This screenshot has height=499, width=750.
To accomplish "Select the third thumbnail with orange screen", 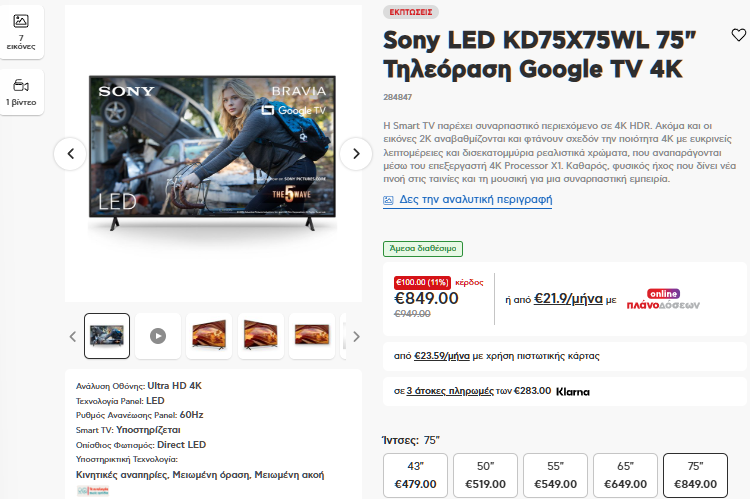I will [x=209, y=336].
